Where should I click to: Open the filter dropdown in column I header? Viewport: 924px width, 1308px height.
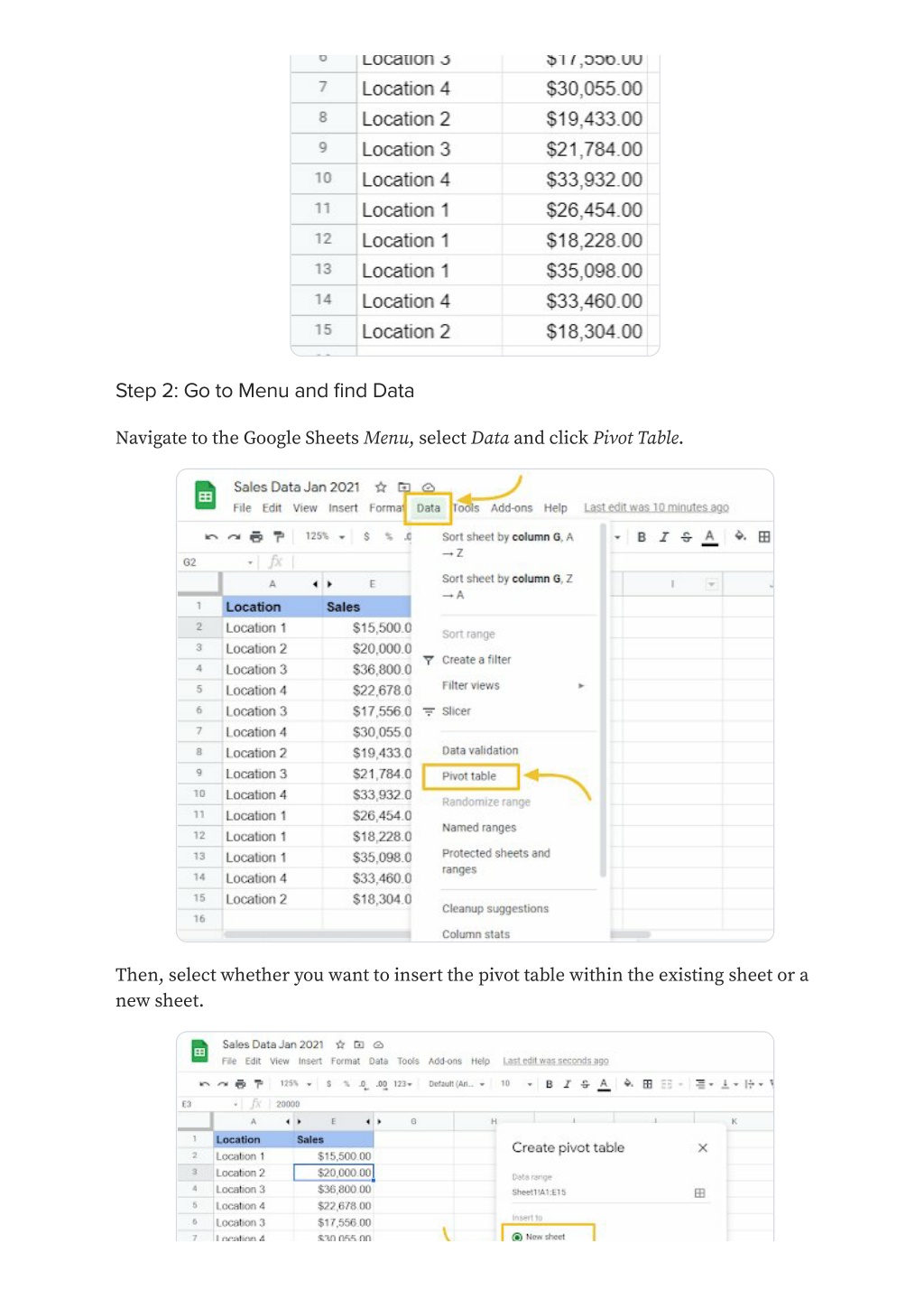point(711,585)
